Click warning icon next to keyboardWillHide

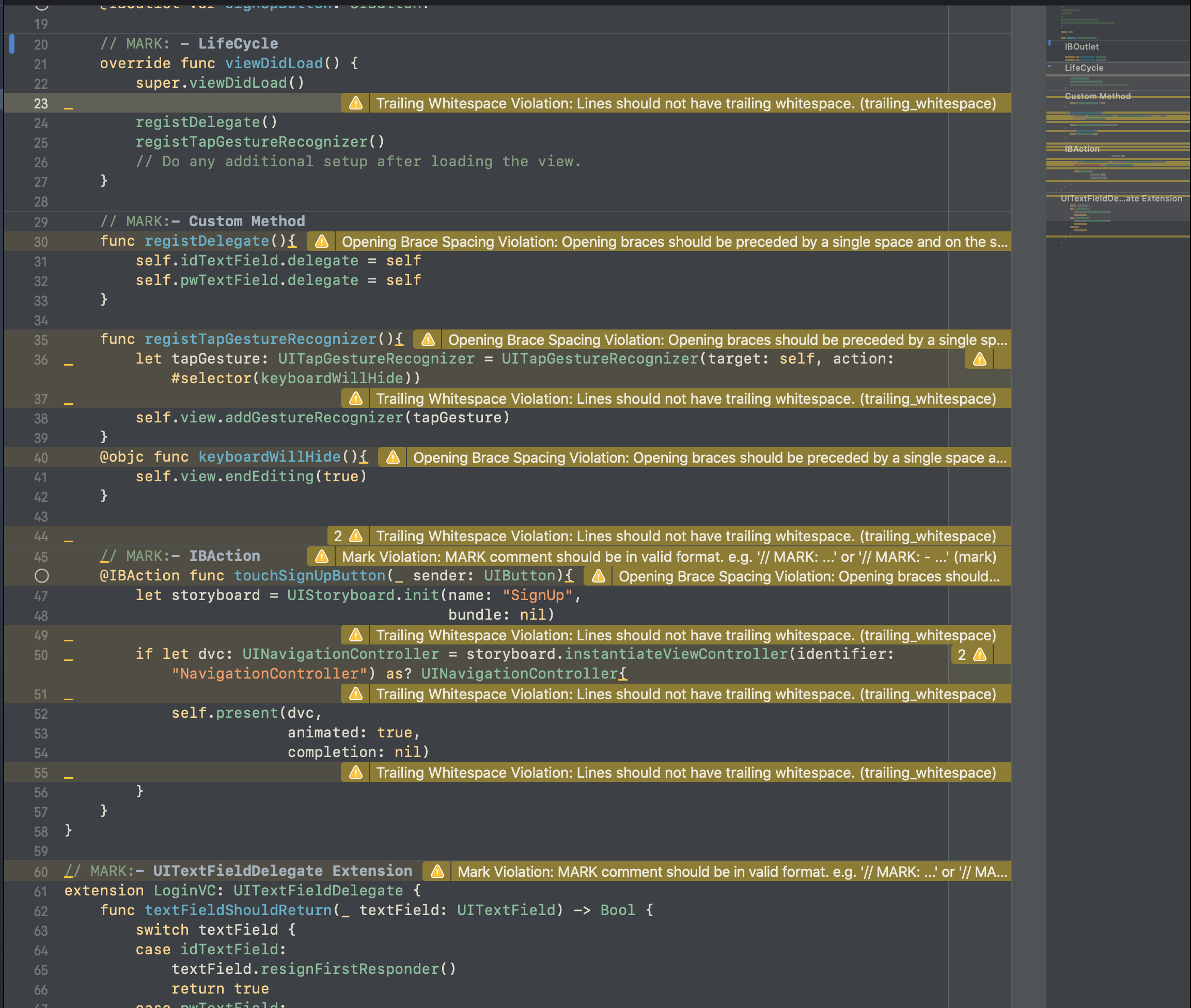tap(393, 458)
